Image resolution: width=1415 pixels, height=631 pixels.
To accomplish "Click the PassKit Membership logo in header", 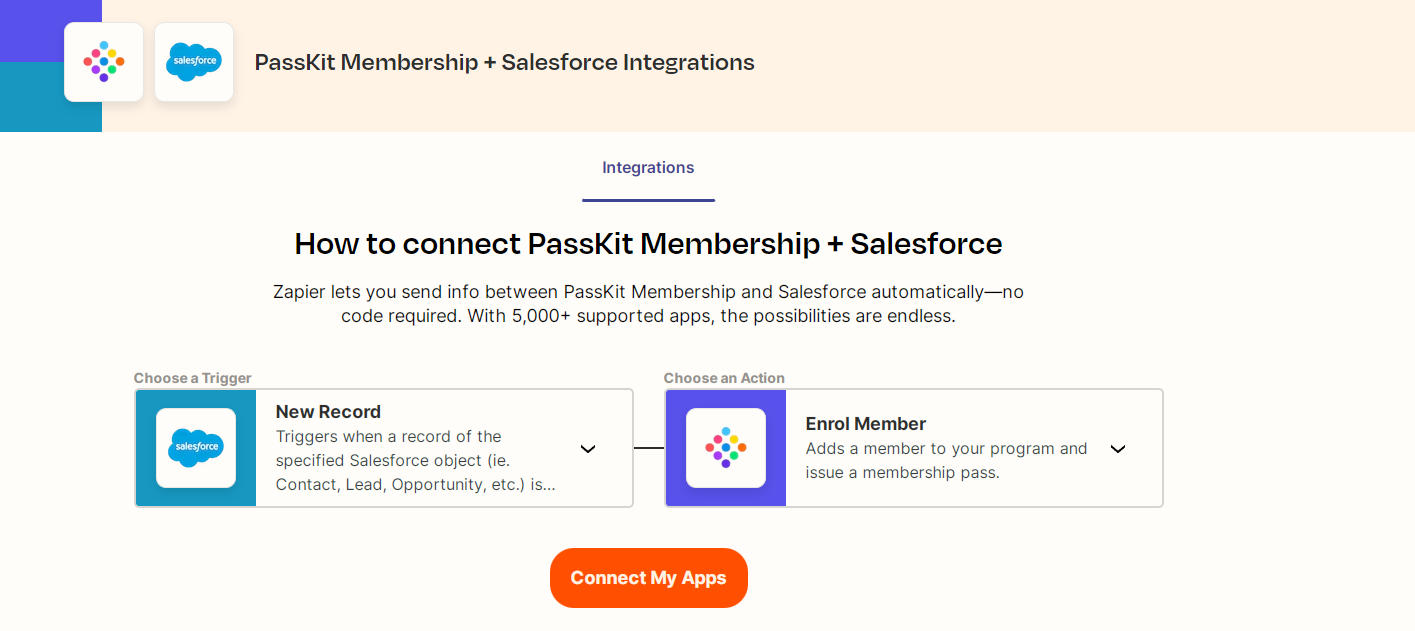I will [x=104, y=62].
